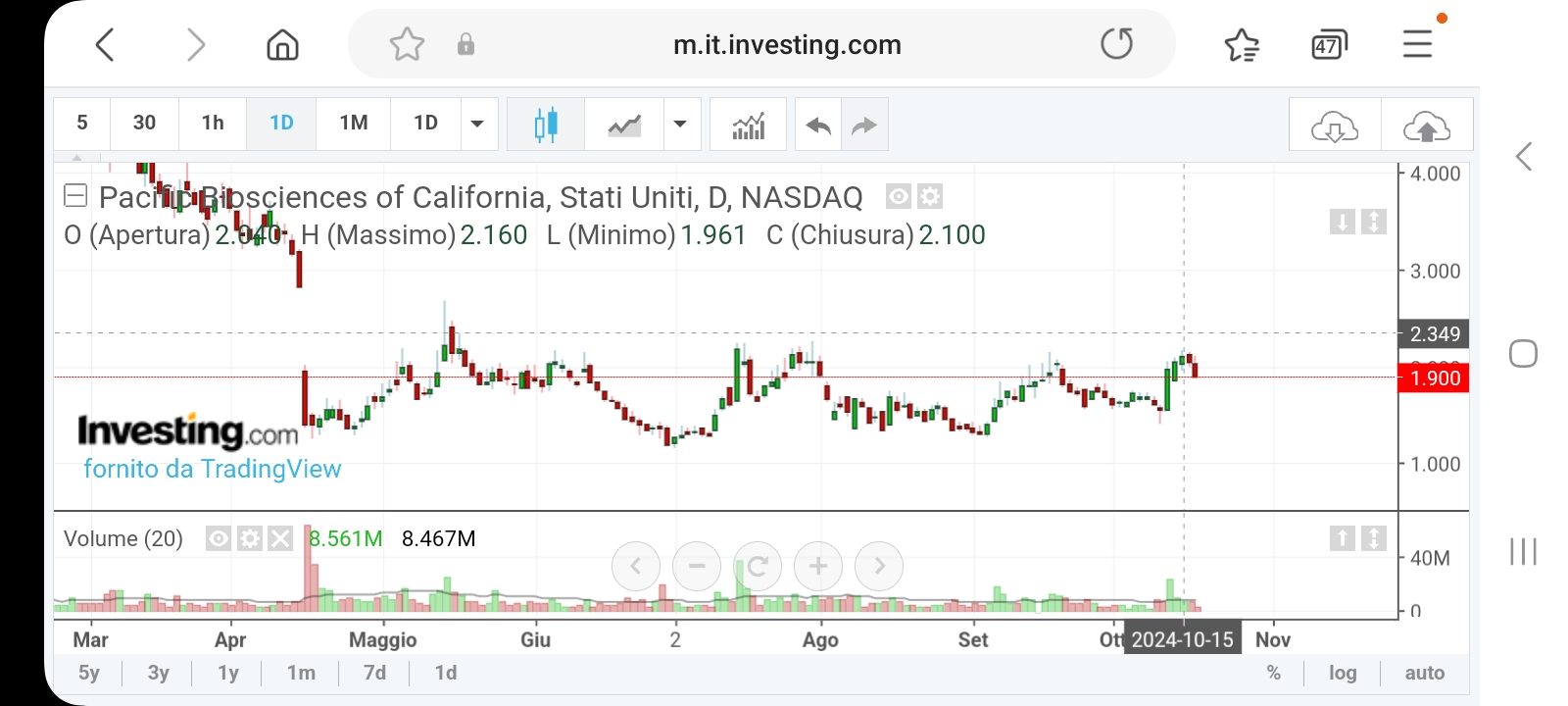Image resolution: width=1568 pixels, height=706 pixels.
Task: Open Volume indicator settings gear
Action: click(250, 538)
